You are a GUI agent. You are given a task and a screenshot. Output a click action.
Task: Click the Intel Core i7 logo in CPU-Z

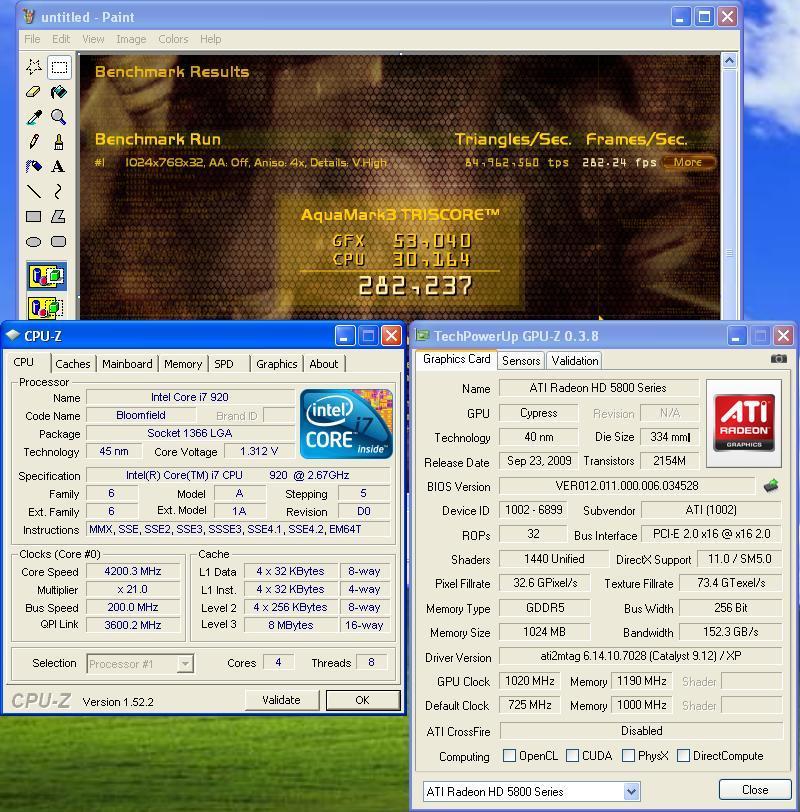[346, 424]
